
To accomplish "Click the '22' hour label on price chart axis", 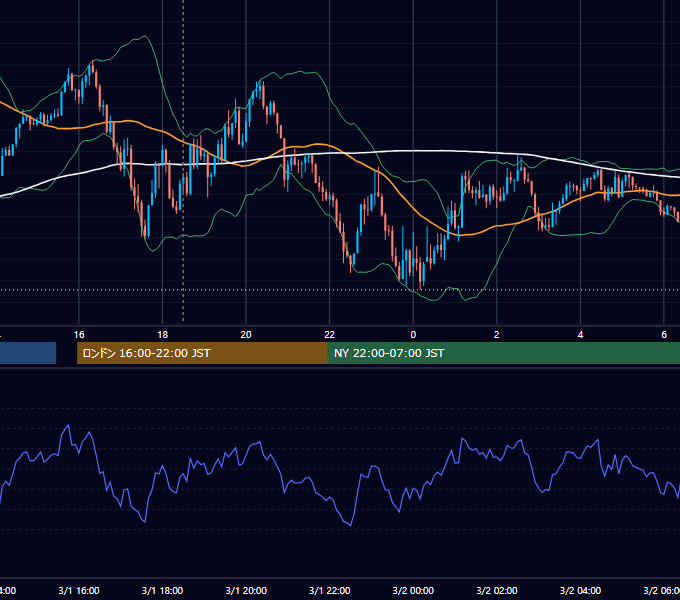I will pyautogui.click(x=330, y=335).
